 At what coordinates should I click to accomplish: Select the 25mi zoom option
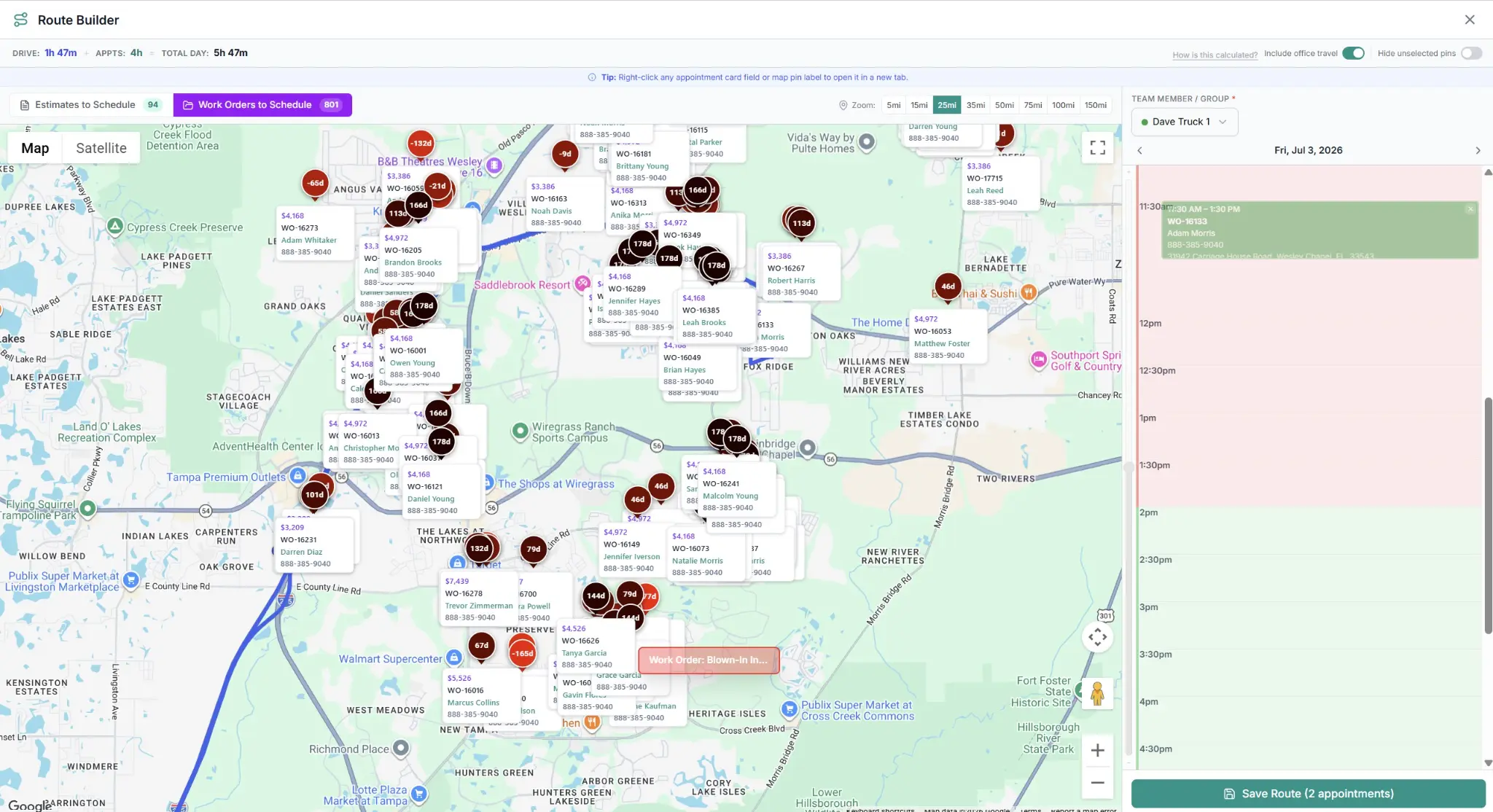947,105
